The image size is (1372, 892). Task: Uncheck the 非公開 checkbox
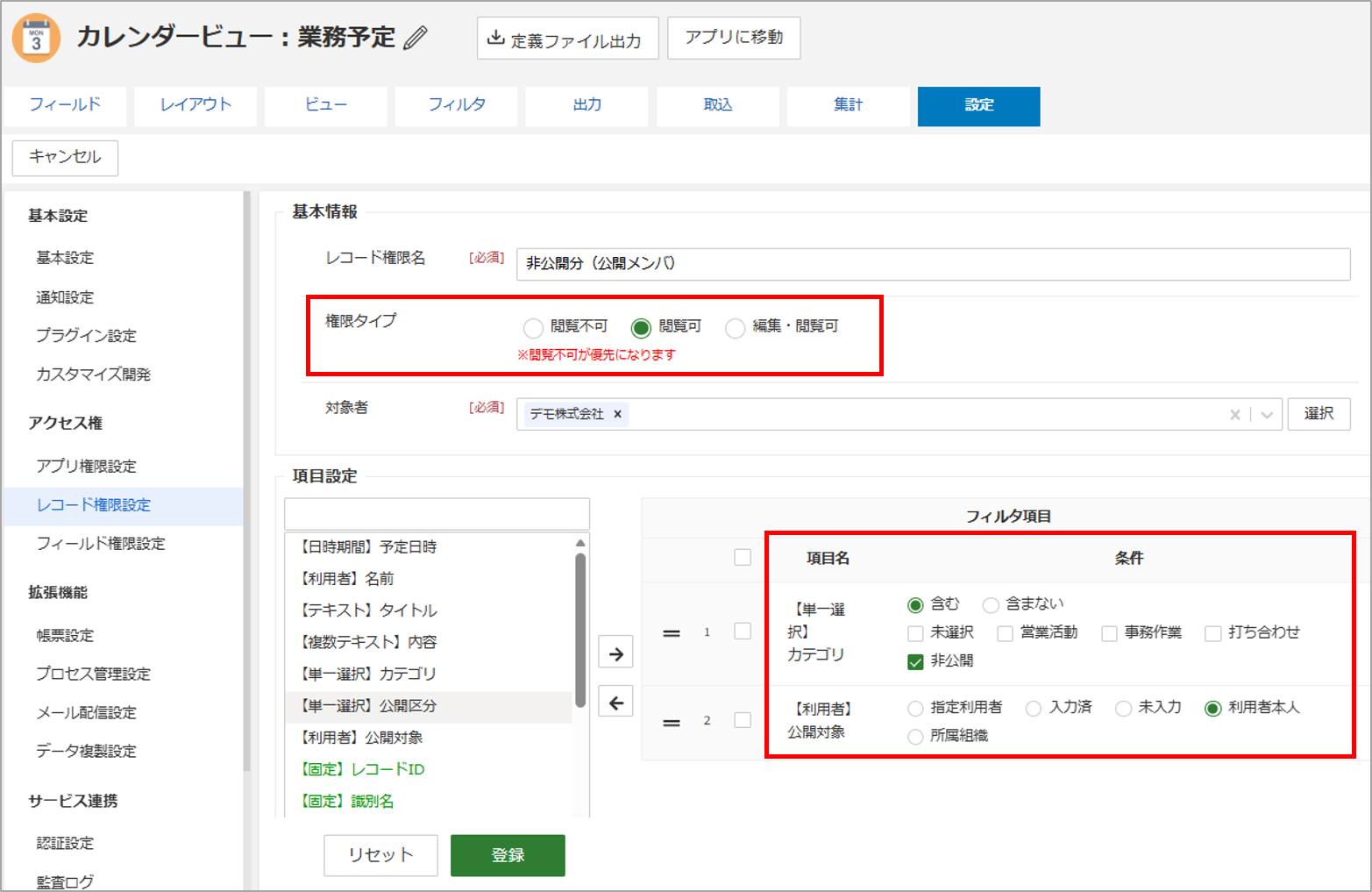click(915, 661)
